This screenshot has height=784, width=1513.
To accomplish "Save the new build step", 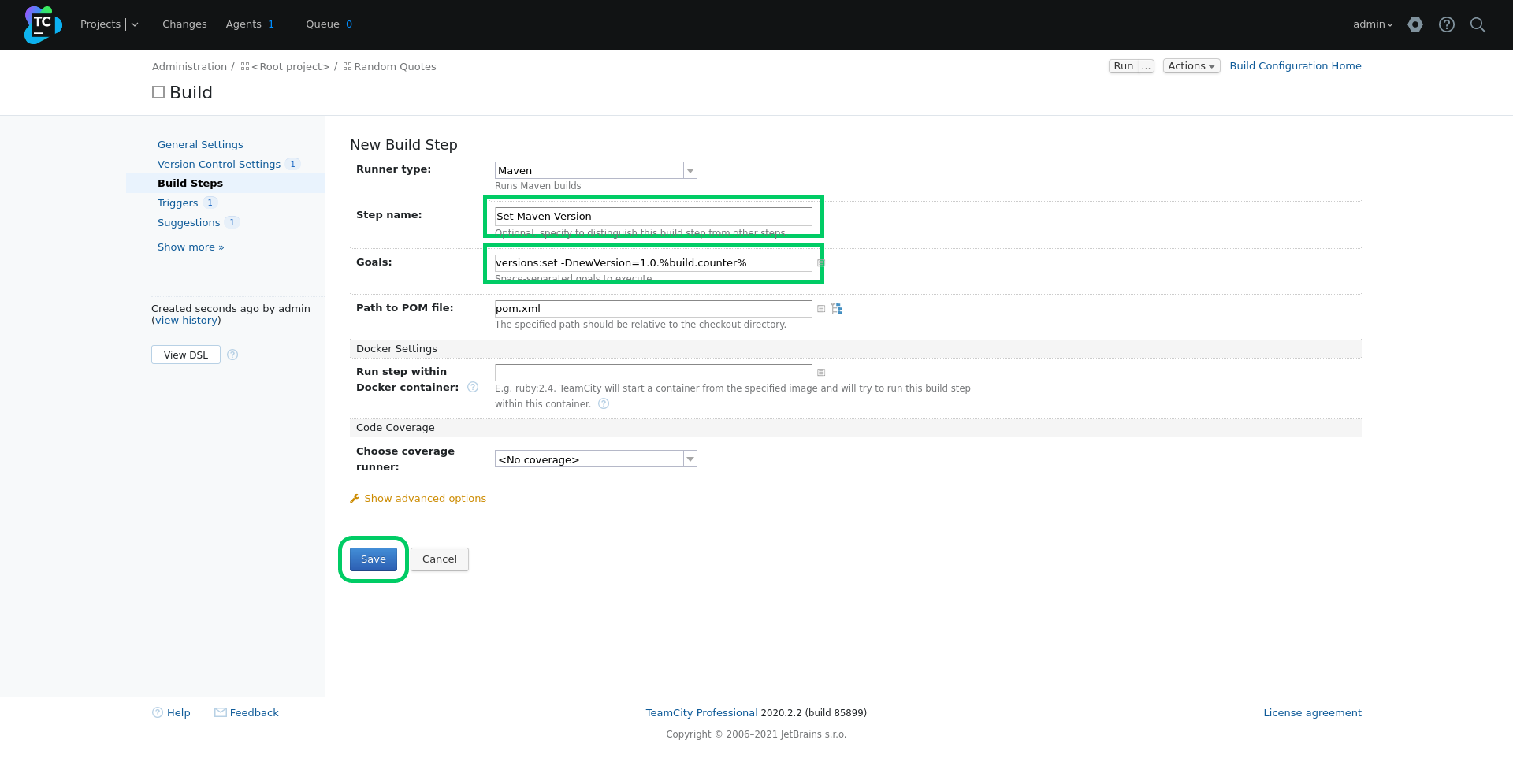I will point(374,559).
